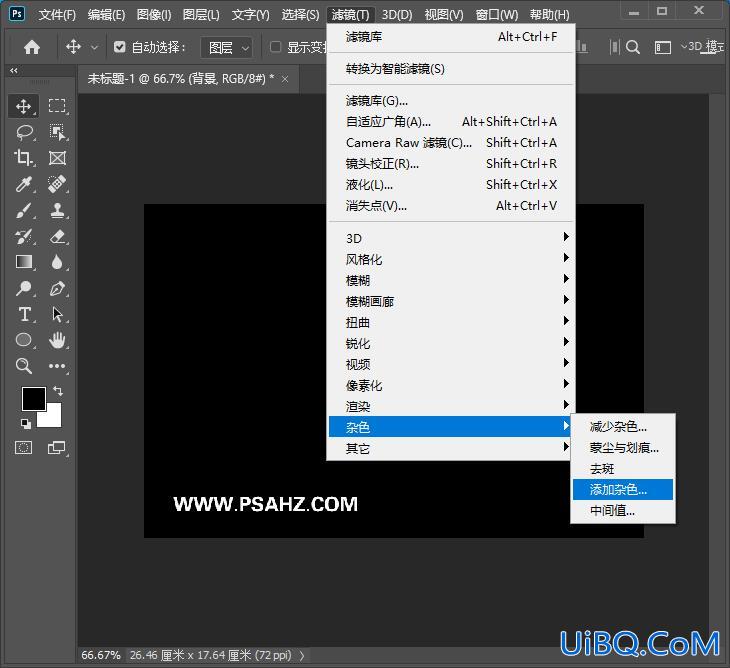The image size is (730, 668).
Task: Click the Home icon in options bar
Action: [x=32, y=47]
